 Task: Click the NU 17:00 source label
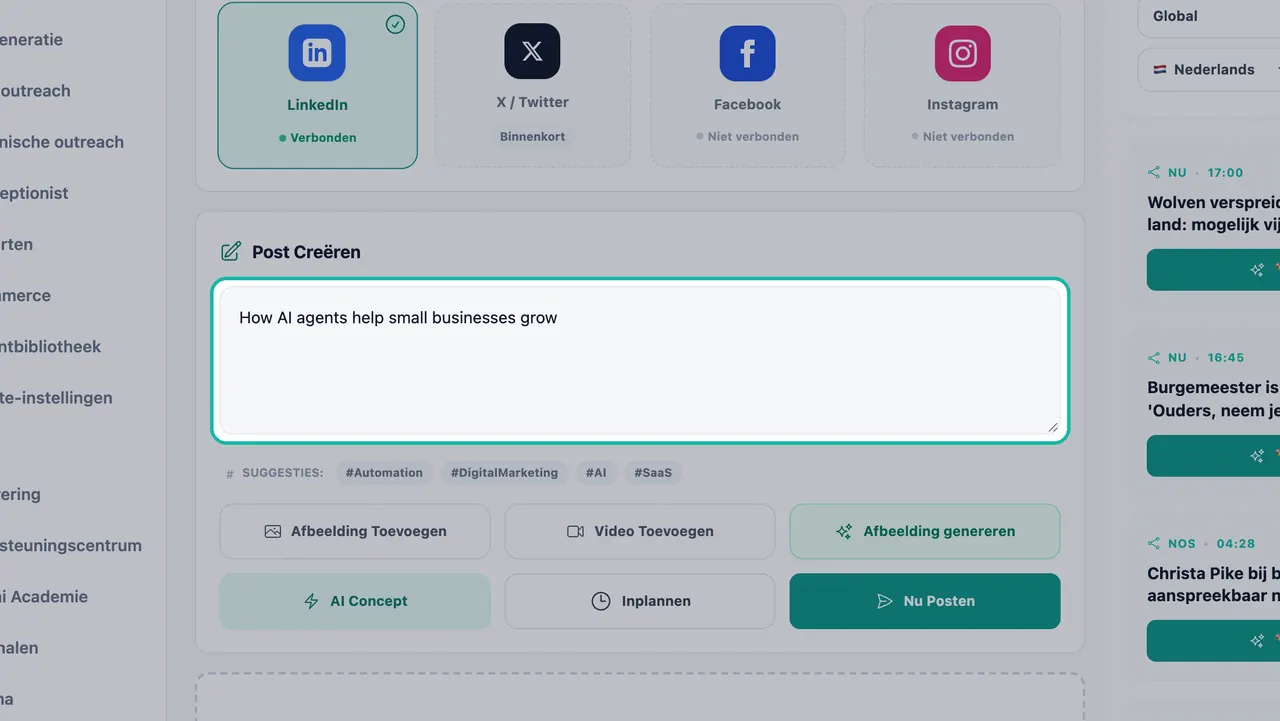pos(1196,172)
